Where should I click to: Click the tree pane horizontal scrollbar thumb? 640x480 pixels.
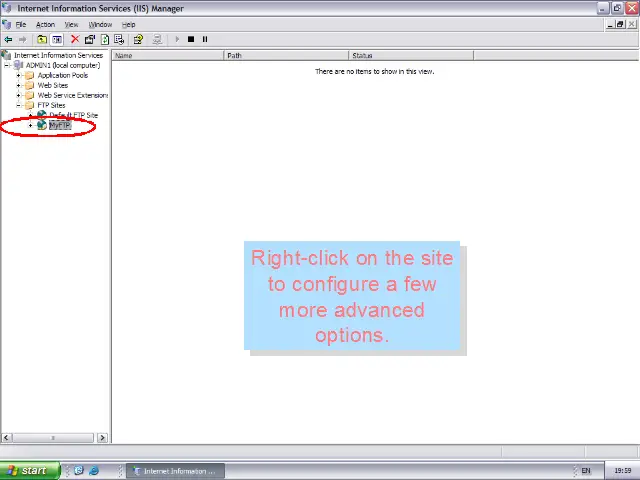click(53, 438)
